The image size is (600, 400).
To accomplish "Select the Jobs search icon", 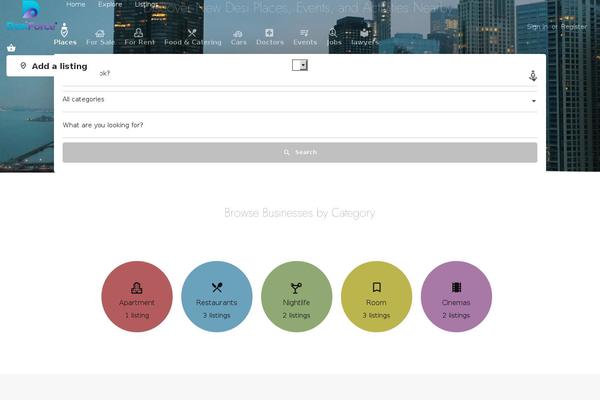I will (333, 37).
